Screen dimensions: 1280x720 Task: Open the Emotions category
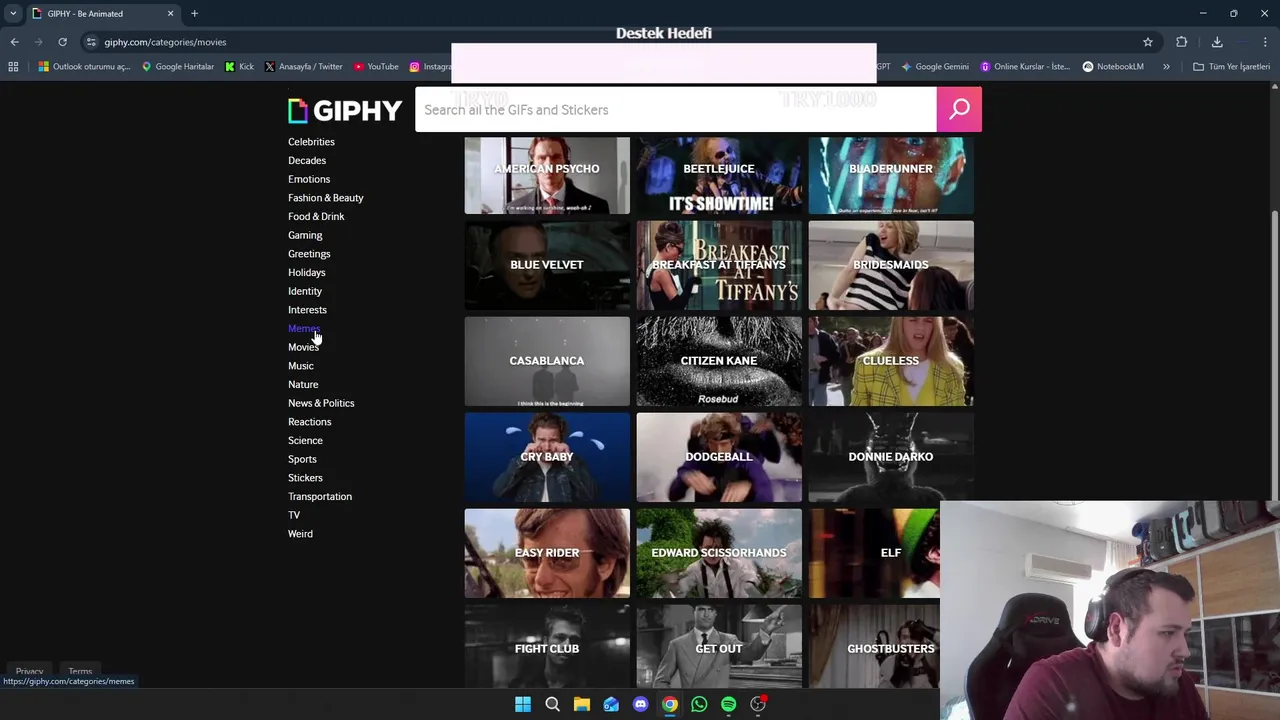click(x=309, y=179)
